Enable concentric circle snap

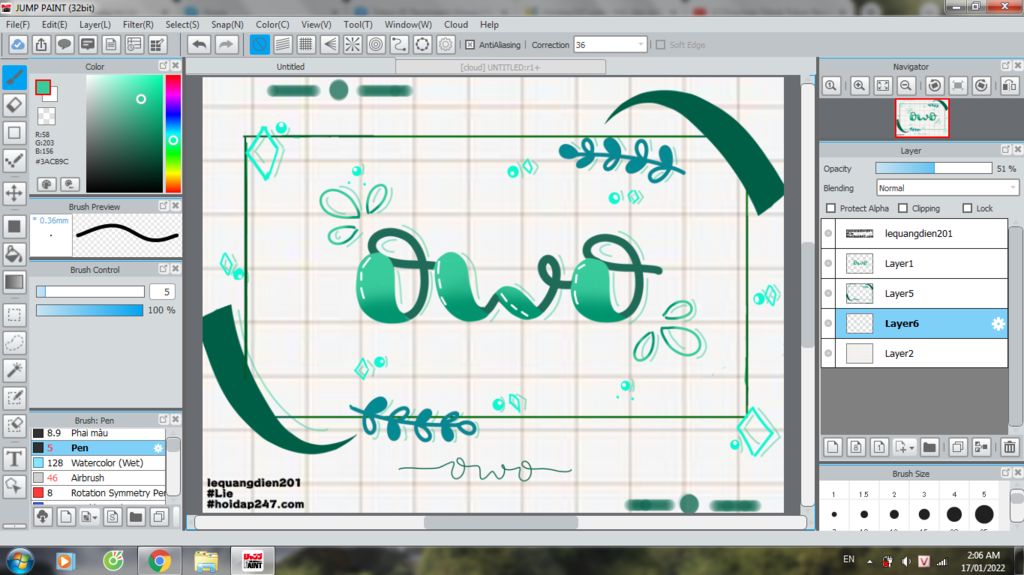[x=376, y=44]
